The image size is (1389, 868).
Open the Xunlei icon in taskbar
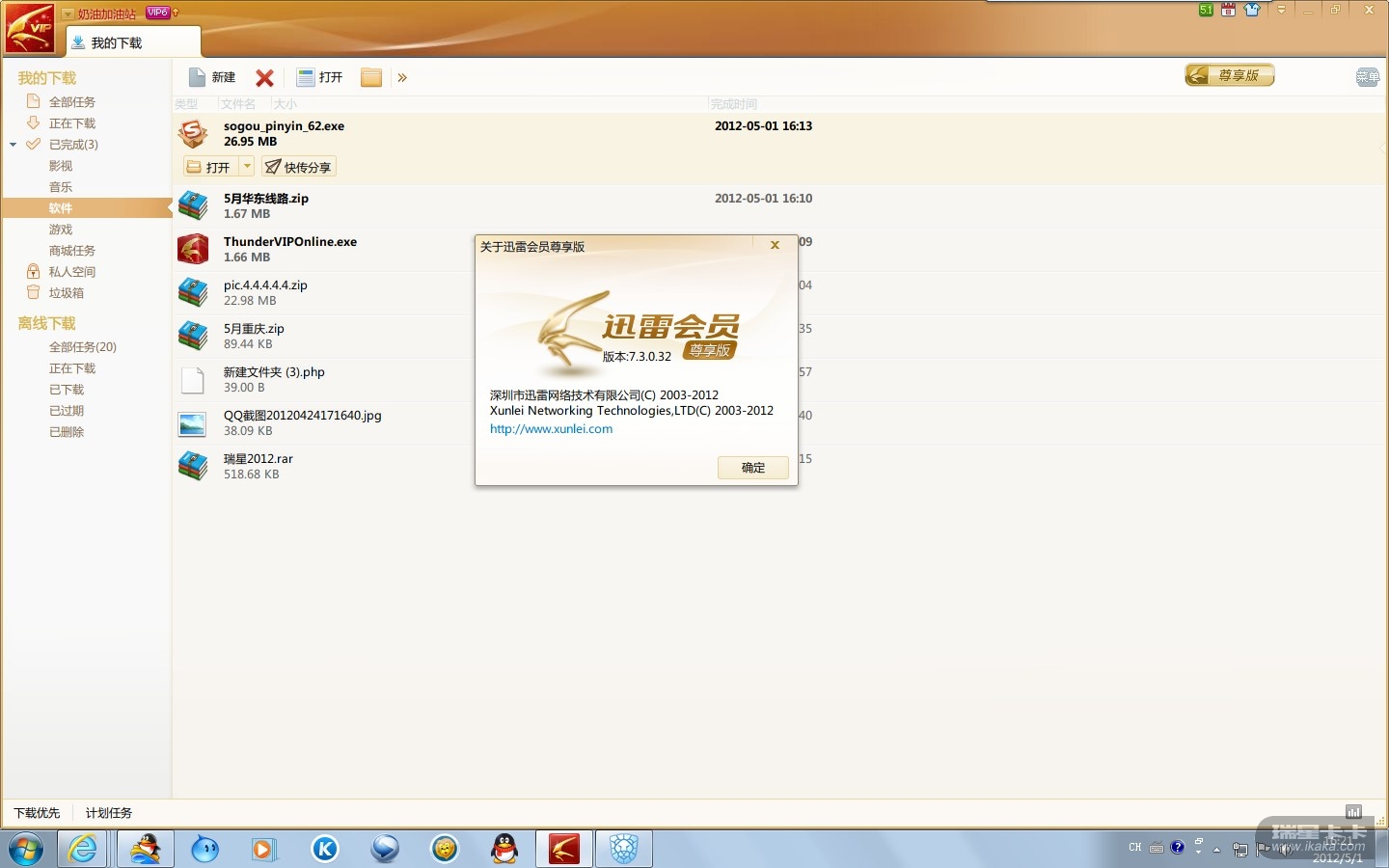pos(564,849)
